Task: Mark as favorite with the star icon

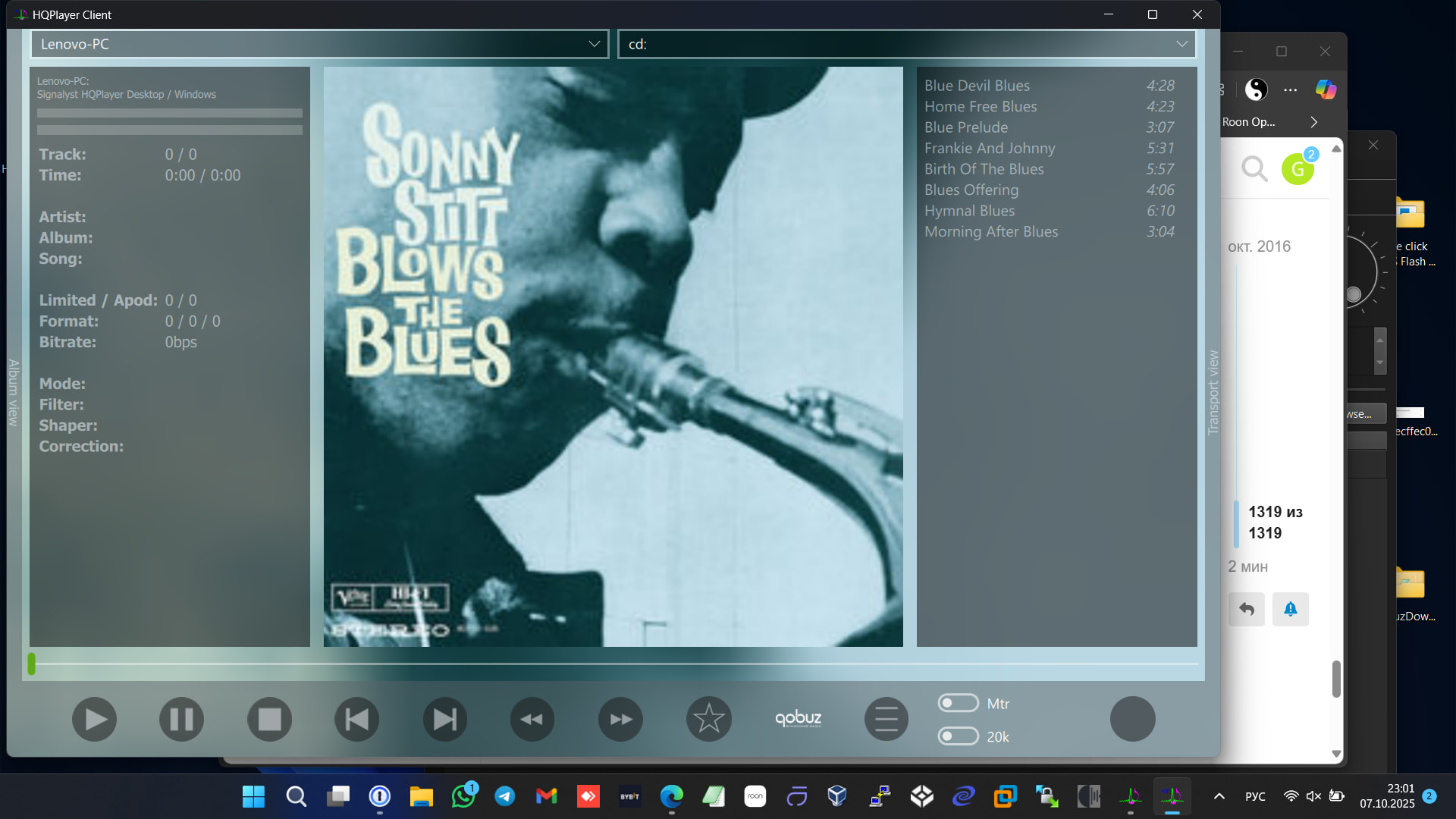Action: (708, 719)
